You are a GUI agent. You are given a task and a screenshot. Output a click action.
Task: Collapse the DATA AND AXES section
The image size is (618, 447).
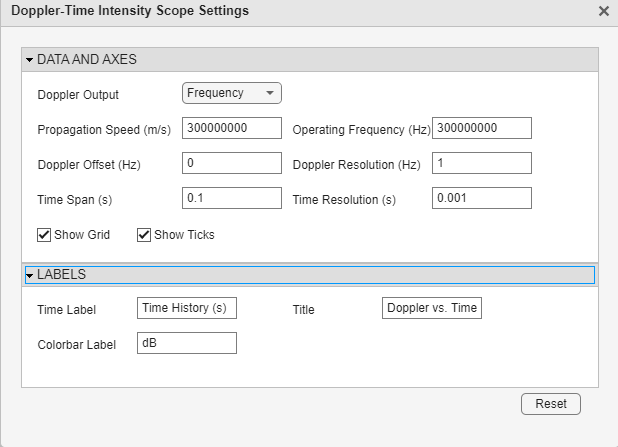pyautogui.click(x=30, y=60)
